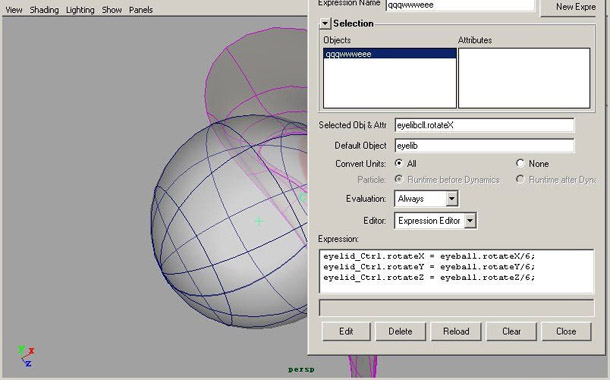Viewport: 610px width, 380px height.
Task: Select Convert Units All radio button
Action: pos(399,163)
